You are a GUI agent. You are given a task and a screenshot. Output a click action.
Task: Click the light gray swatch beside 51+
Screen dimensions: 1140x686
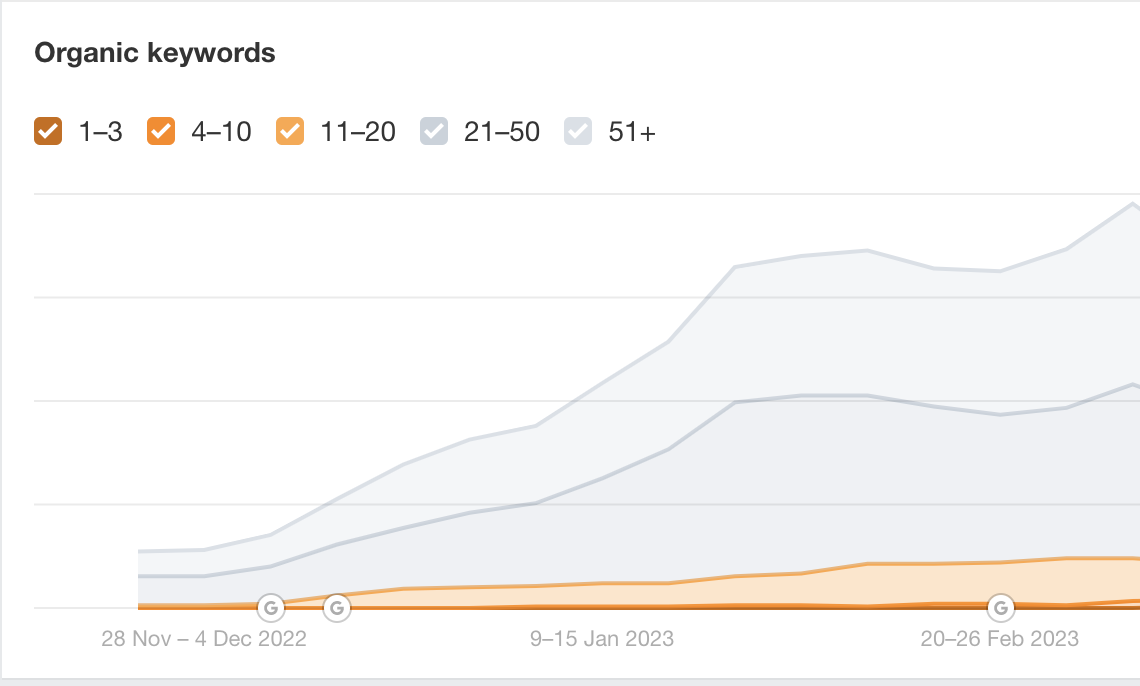[577, 131]
